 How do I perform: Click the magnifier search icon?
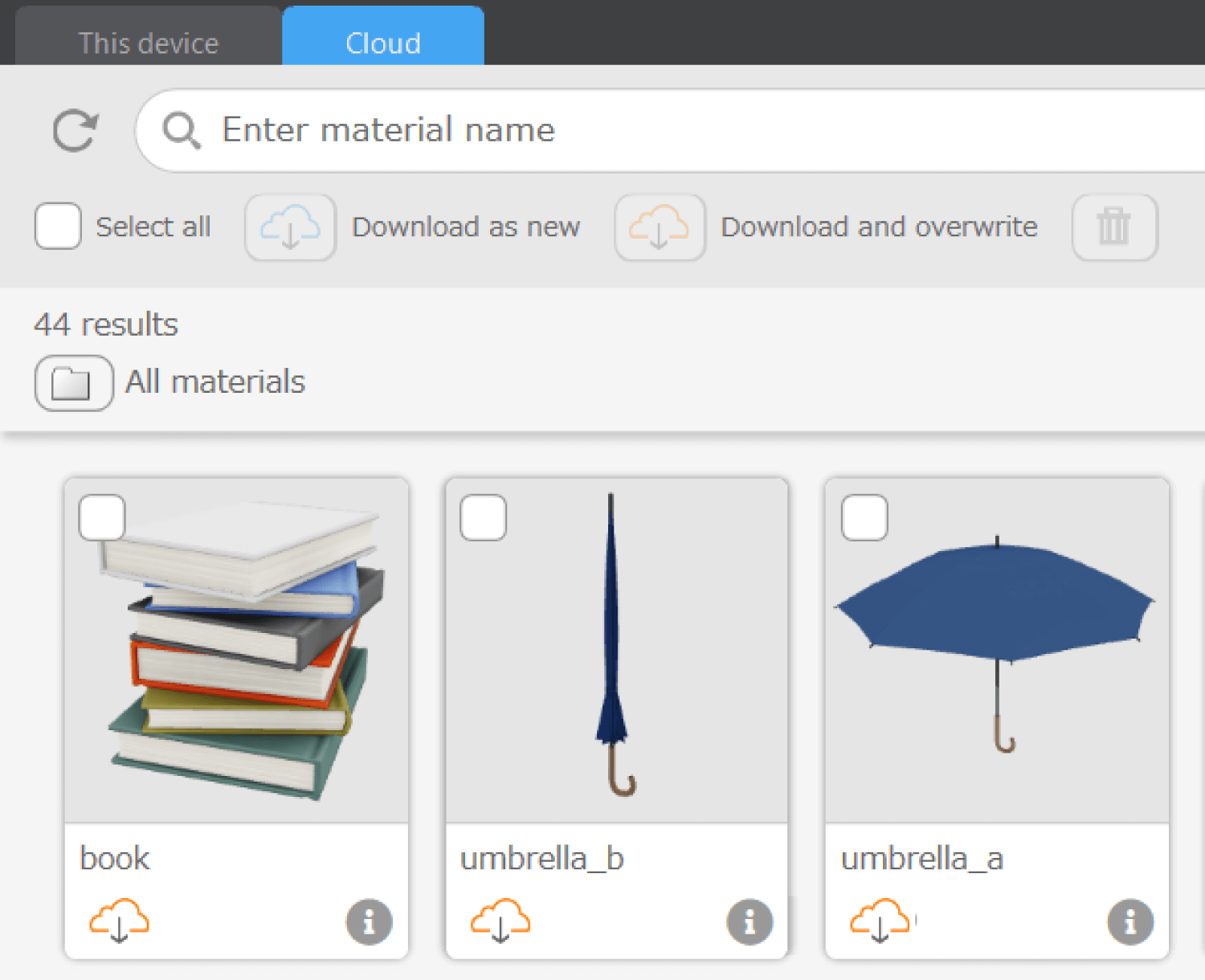pyautogui.click(x=182, y=130)
